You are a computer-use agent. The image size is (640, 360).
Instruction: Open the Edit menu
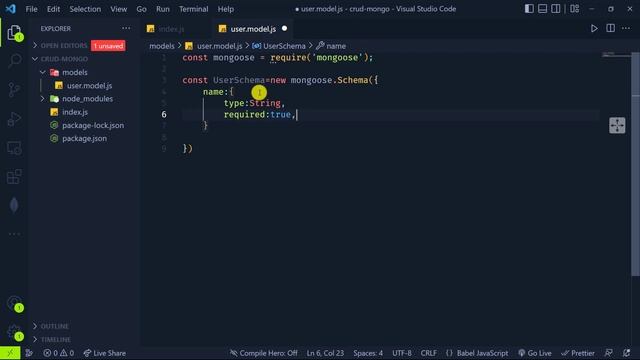pyautogui.click(x=53, y=9)
